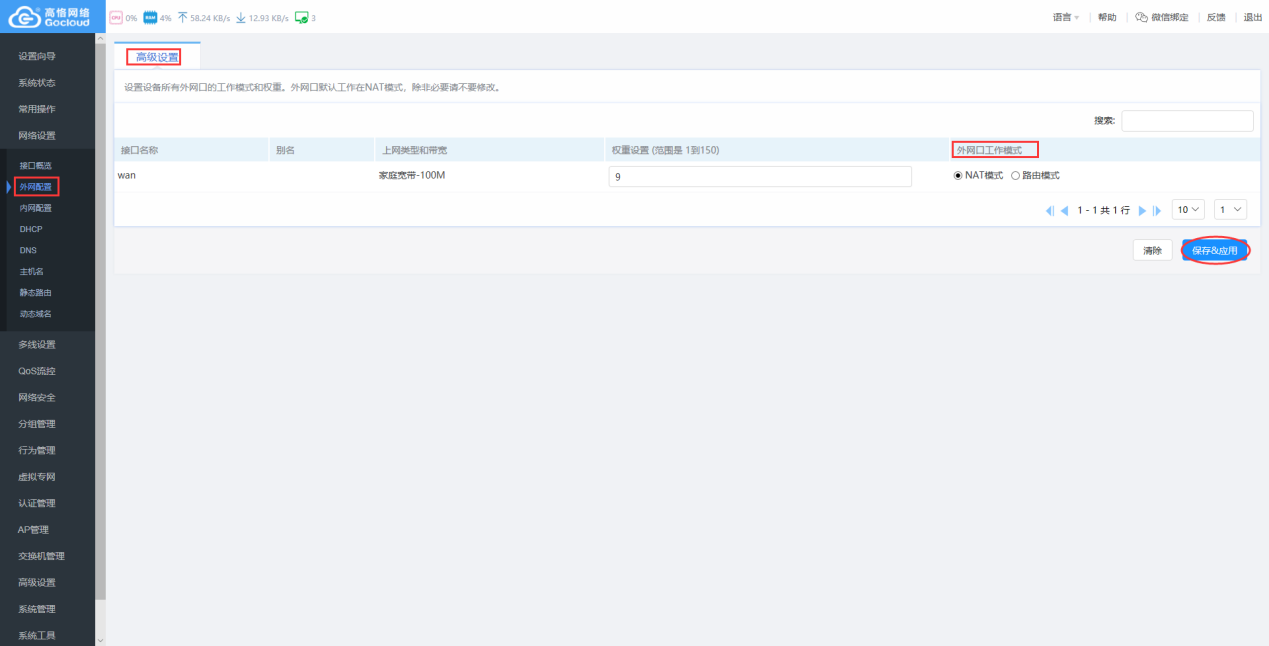Screen dimensions: 1269x646
Task: Click the 保存&应用 button
Action: [1215, 251]
